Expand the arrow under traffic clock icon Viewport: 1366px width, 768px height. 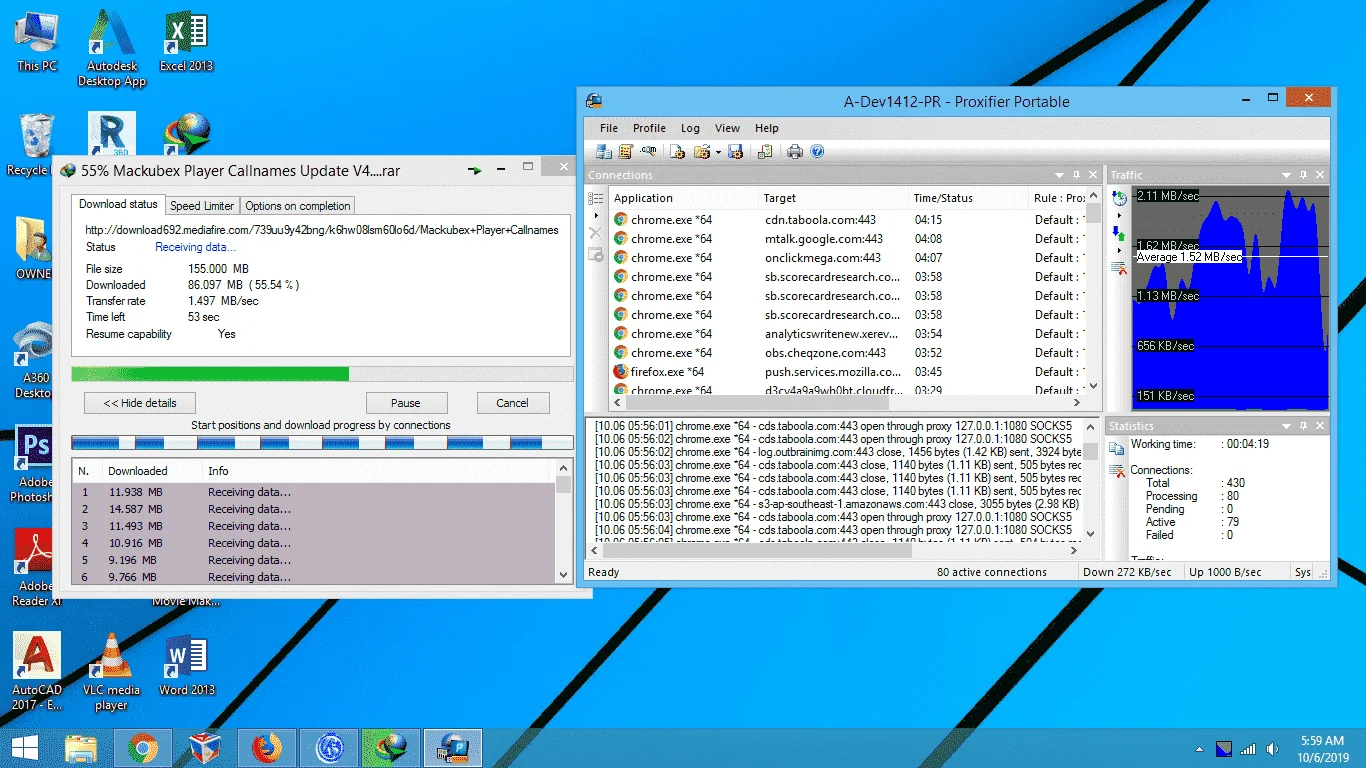pyautogui.click(x=1119, y=215)
